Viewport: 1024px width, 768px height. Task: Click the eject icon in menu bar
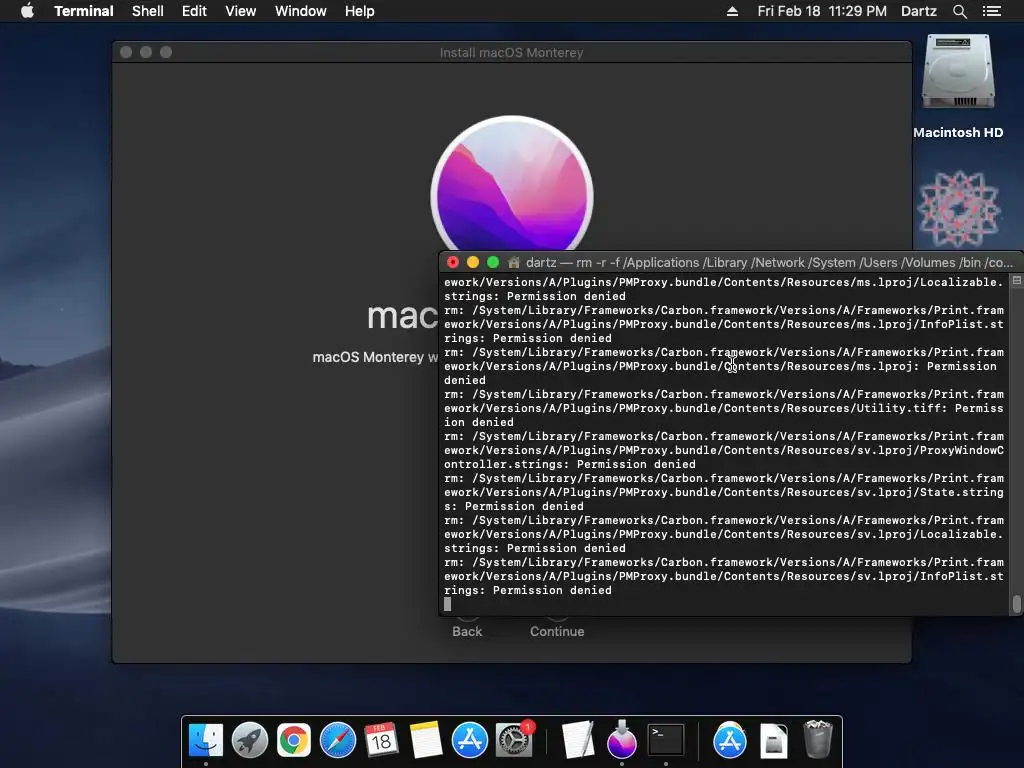click(732, 11)
